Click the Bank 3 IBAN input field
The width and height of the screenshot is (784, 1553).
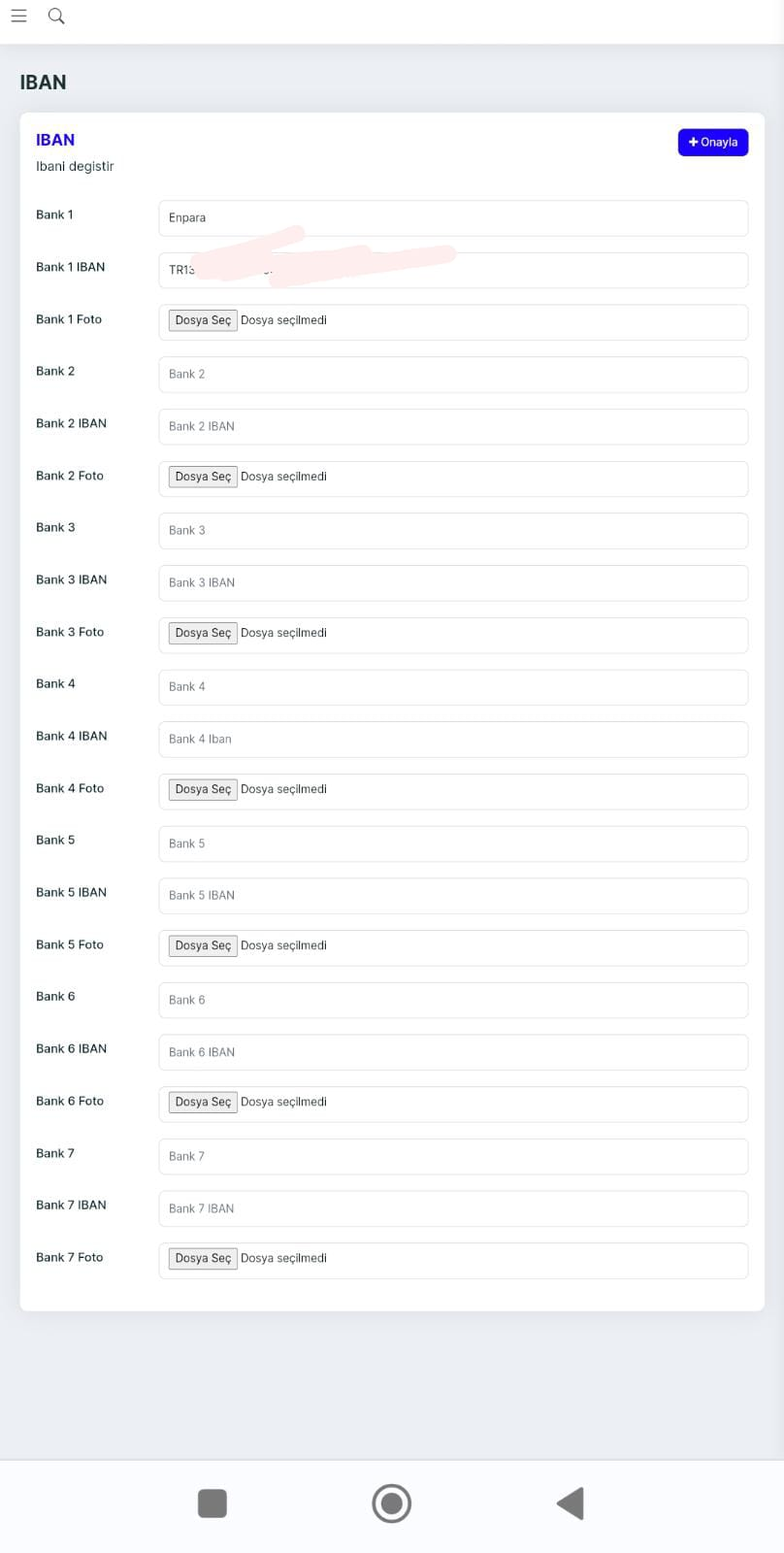click(453, 582)
